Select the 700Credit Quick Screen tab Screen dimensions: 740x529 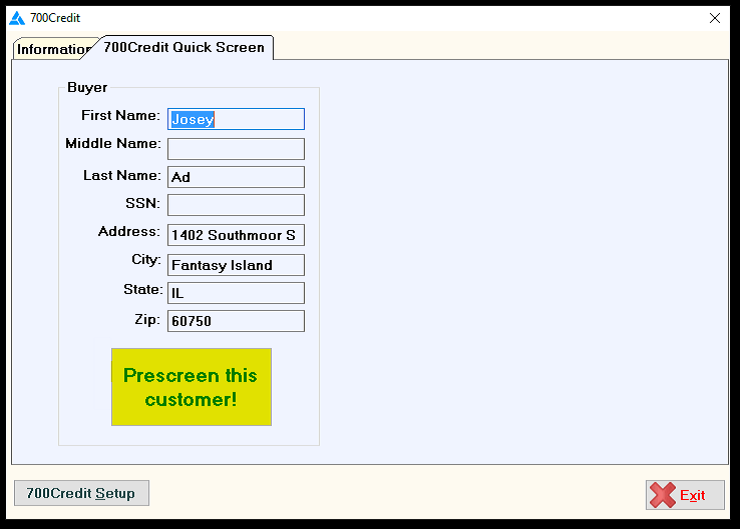[184, 47]
